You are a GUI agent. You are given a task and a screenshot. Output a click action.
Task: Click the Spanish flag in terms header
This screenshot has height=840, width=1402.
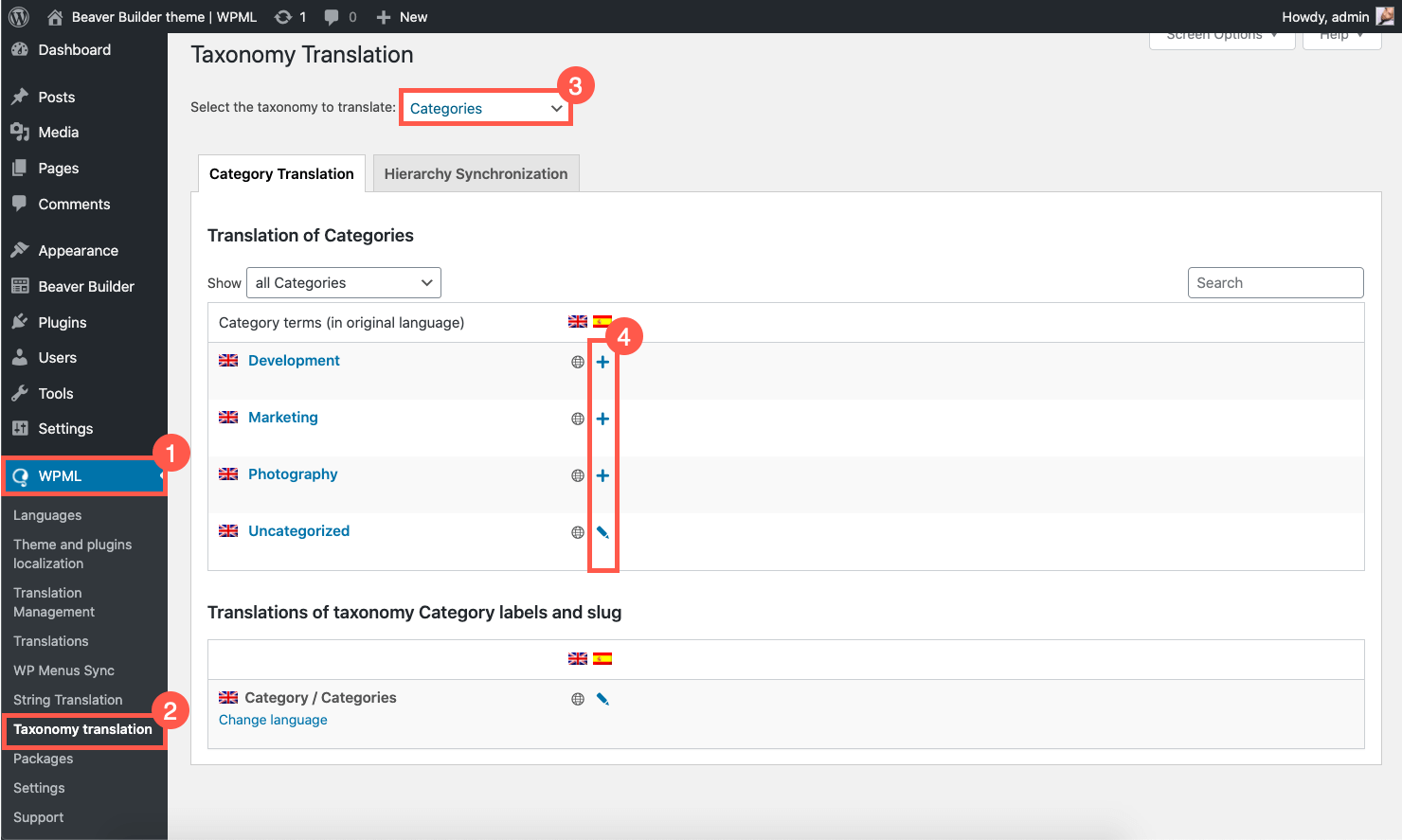pyautogui.click(x=602, y=322)
